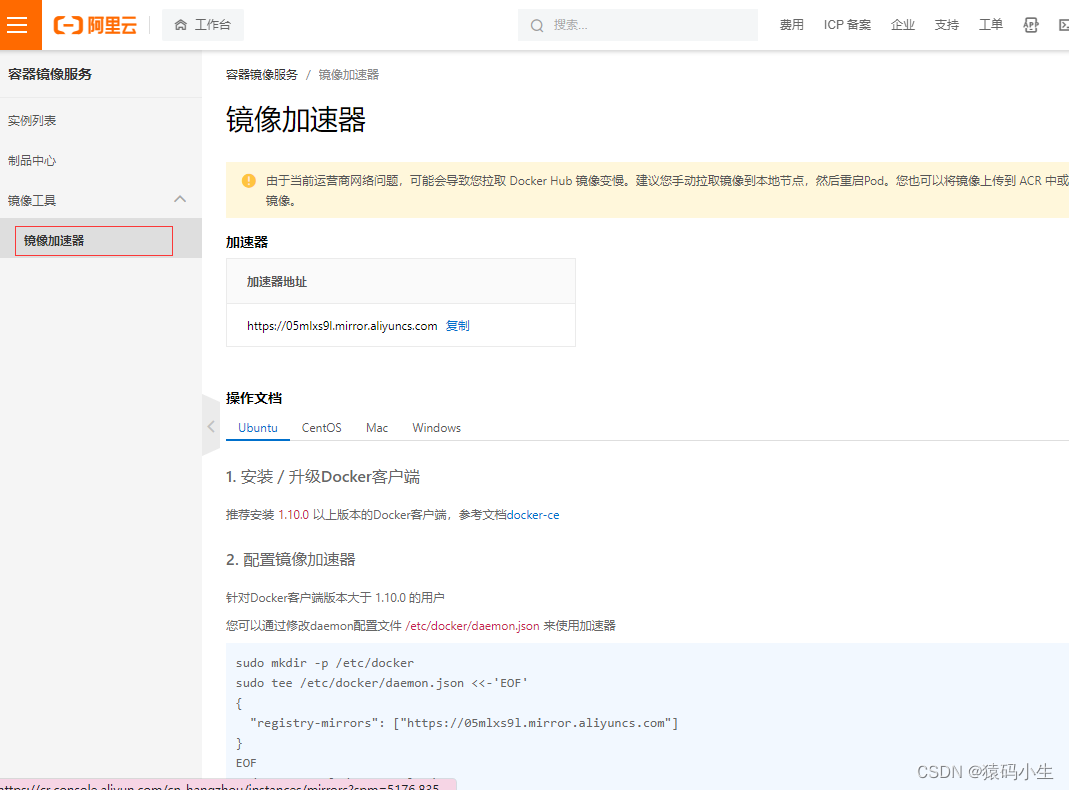Copy the accelerator address via 复制
Screen dimensions: 1069x790
457,326
